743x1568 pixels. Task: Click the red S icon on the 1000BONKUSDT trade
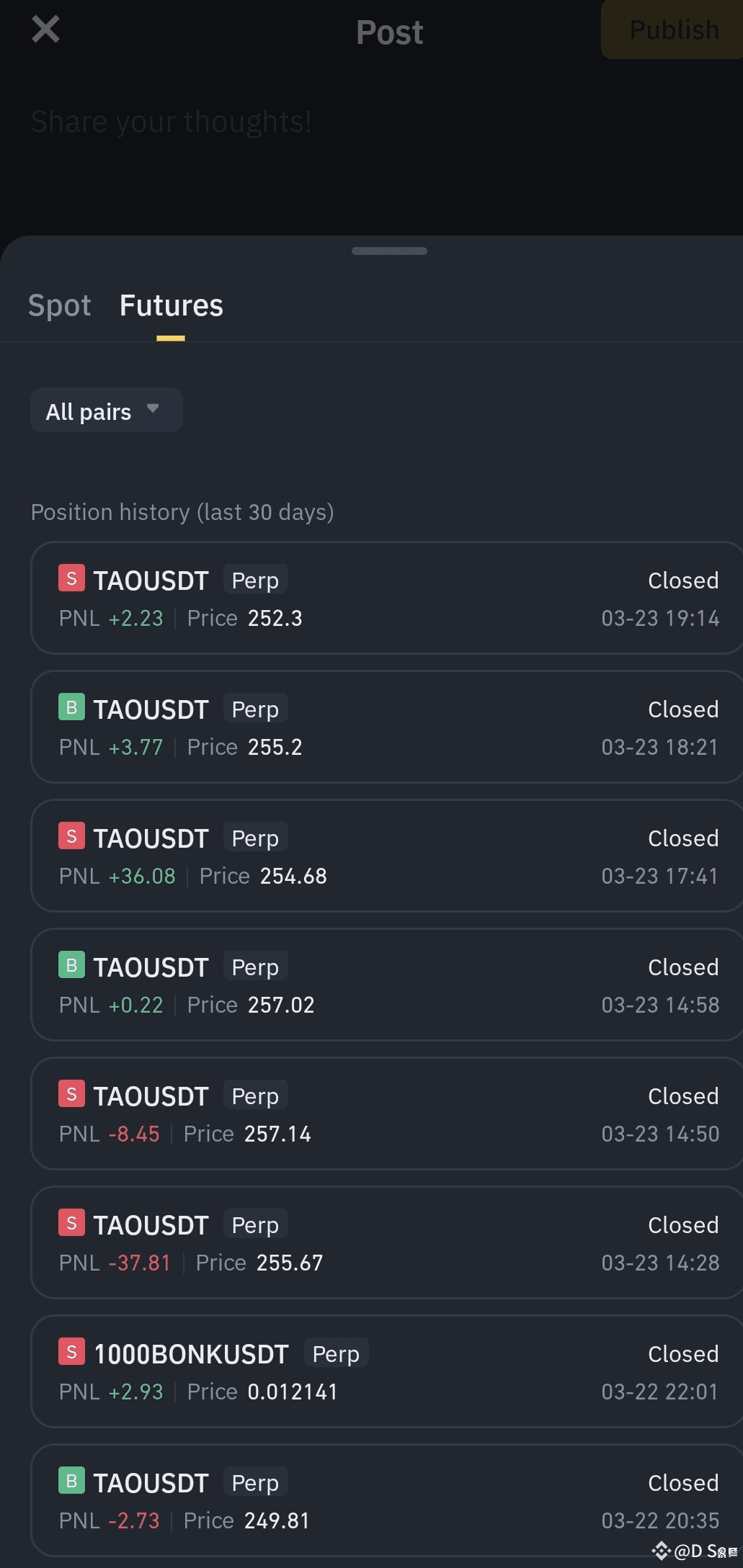point(71,1352)
